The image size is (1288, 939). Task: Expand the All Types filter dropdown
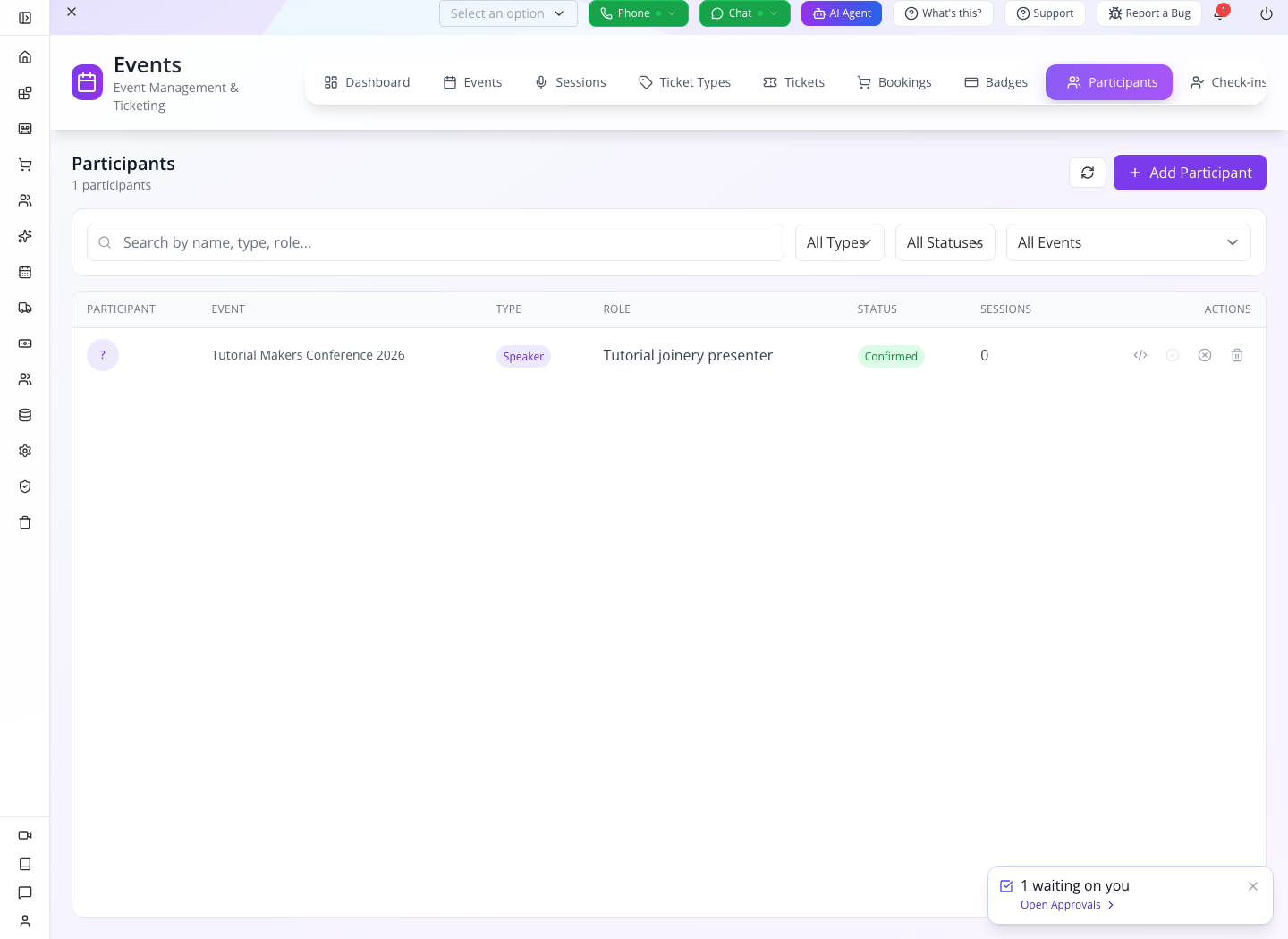coord(840,242)
